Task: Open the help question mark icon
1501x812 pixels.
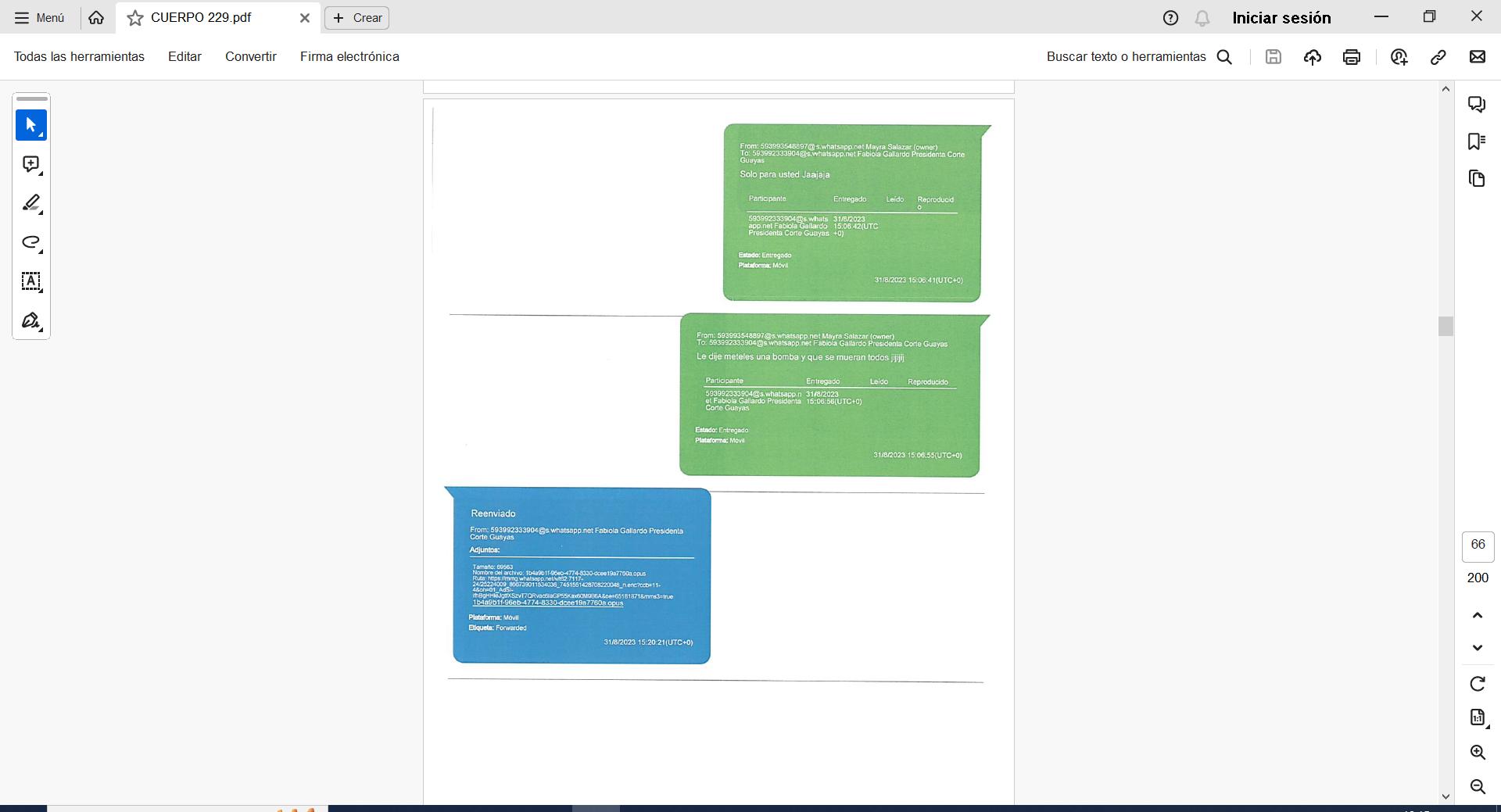Action: tap(1170, 18)
